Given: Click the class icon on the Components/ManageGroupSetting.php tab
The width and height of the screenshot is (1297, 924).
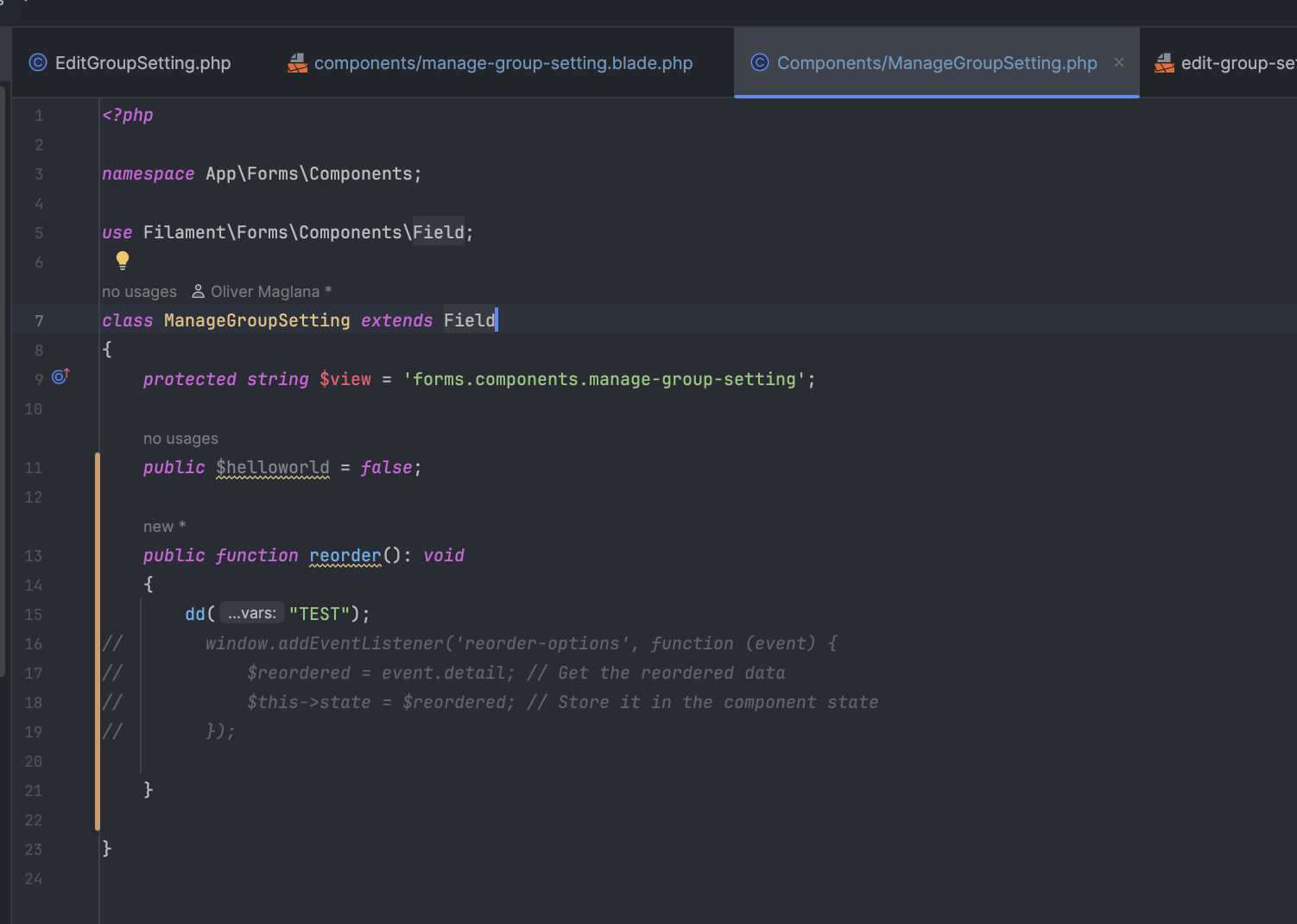Looking at the screenshot, I should [x=760, y=62].
